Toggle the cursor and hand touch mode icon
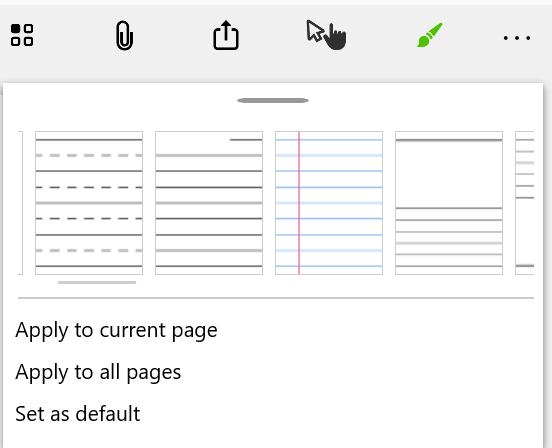Image resolution: width=552 pixels, height=448 pixels. click(x=326, y=35)
